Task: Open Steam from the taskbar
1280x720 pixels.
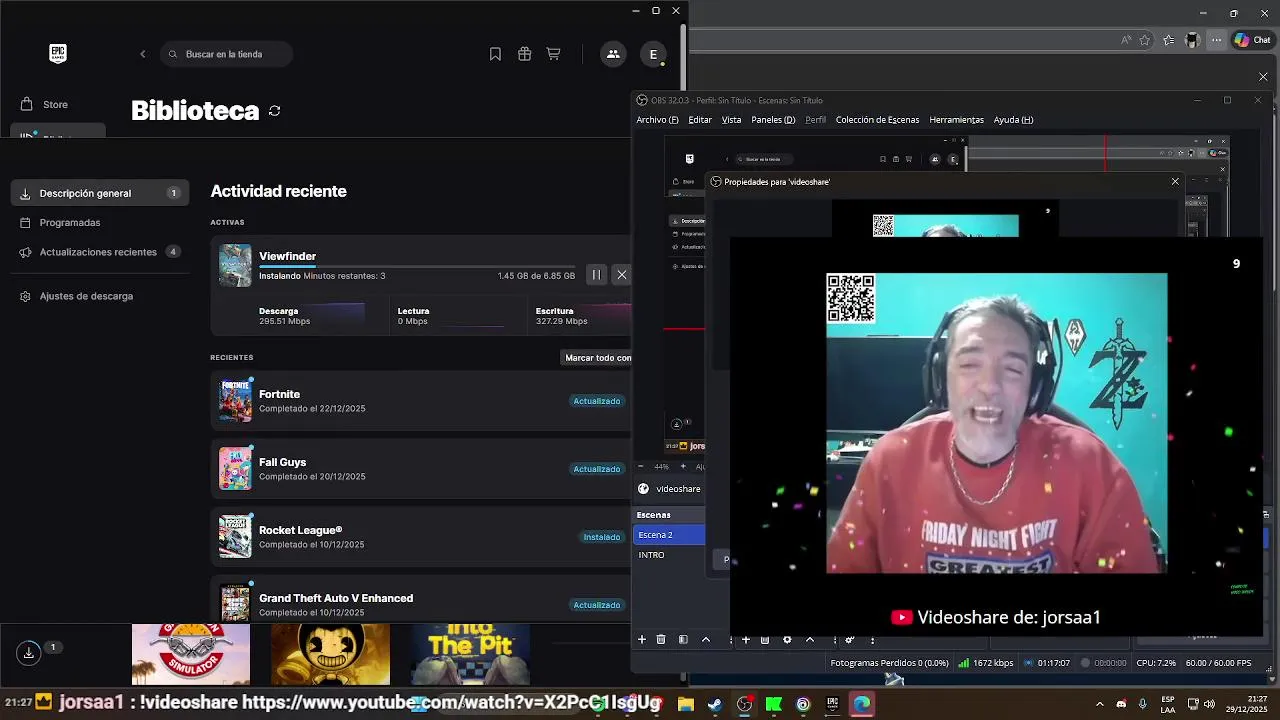Action: 715,704
